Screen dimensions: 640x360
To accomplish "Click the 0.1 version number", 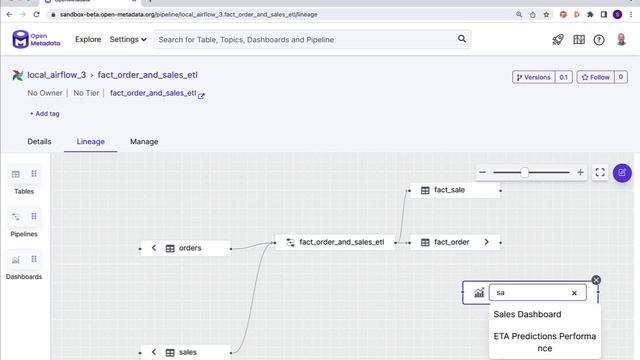I will point(563,77).
